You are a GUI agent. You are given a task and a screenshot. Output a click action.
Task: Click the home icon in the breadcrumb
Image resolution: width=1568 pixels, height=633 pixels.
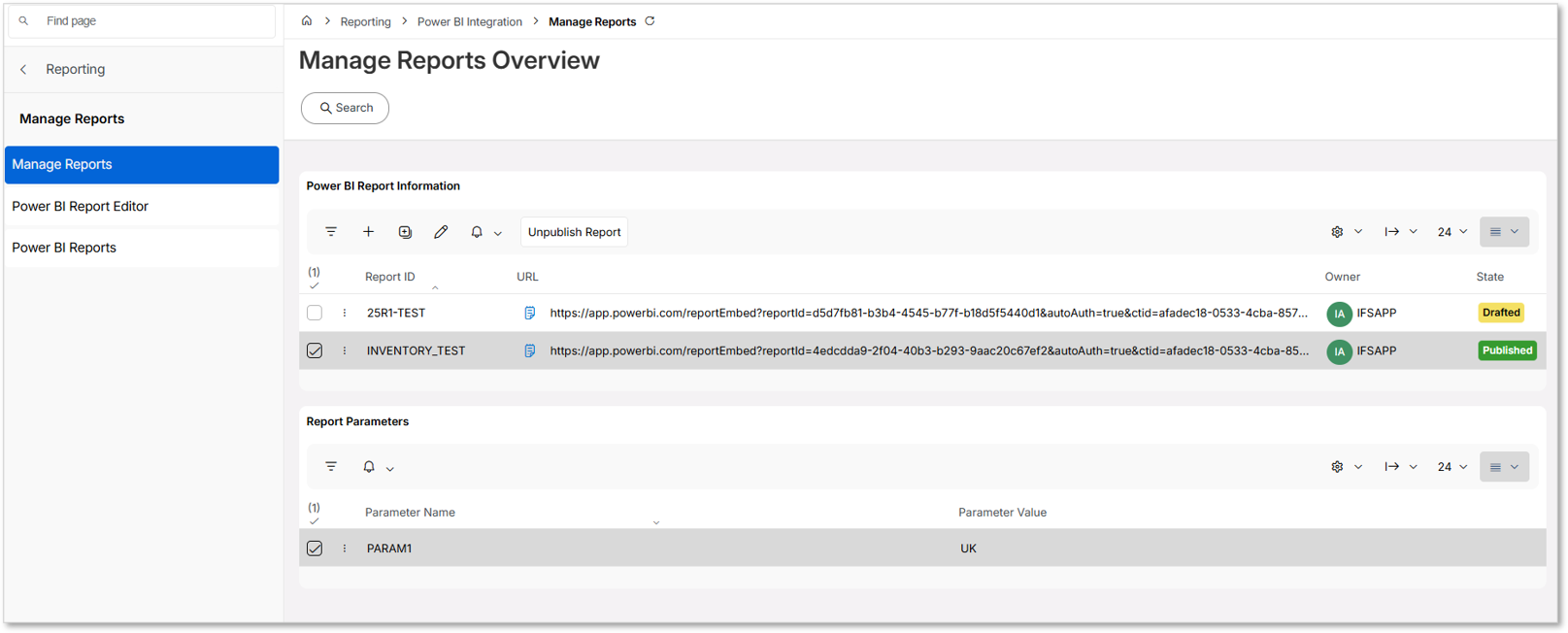coord(306,20)
